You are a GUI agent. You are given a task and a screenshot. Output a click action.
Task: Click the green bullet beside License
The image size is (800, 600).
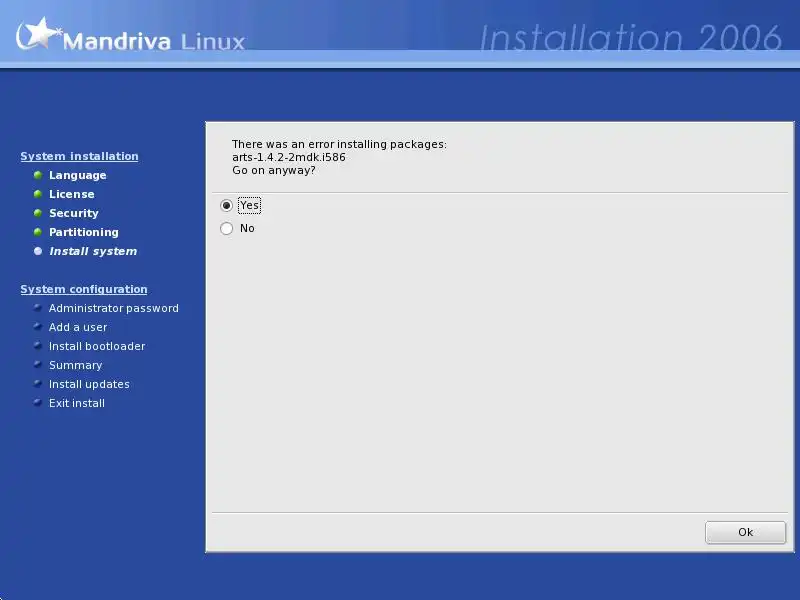[38, 194]
